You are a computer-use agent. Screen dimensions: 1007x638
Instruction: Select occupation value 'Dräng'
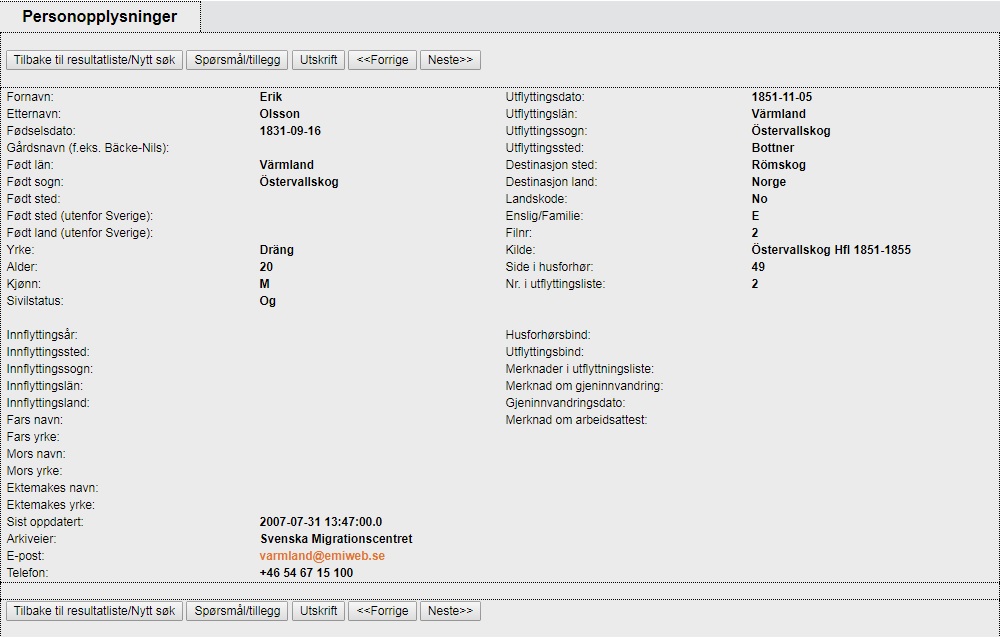click(276, 250)
